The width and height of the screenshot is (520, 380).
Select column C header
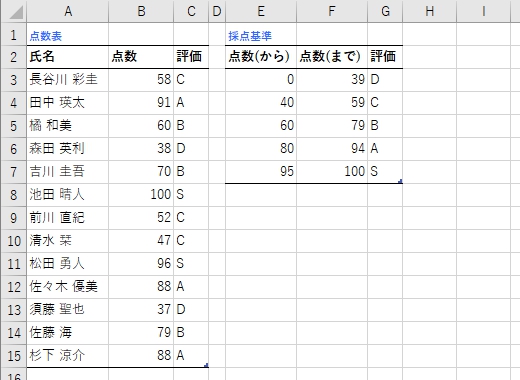click(x=191, y=12)
